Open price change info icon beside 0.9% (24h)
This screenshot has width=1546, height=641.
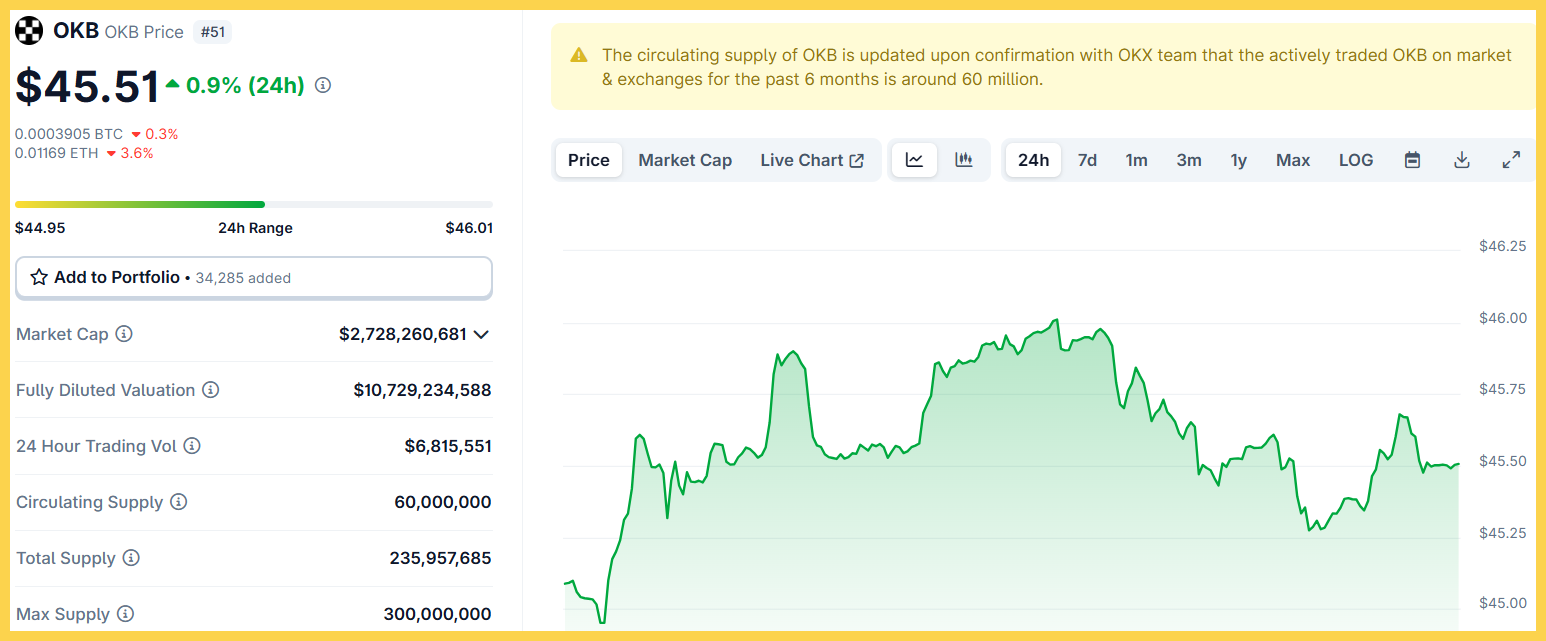click(x=323, y=86)
